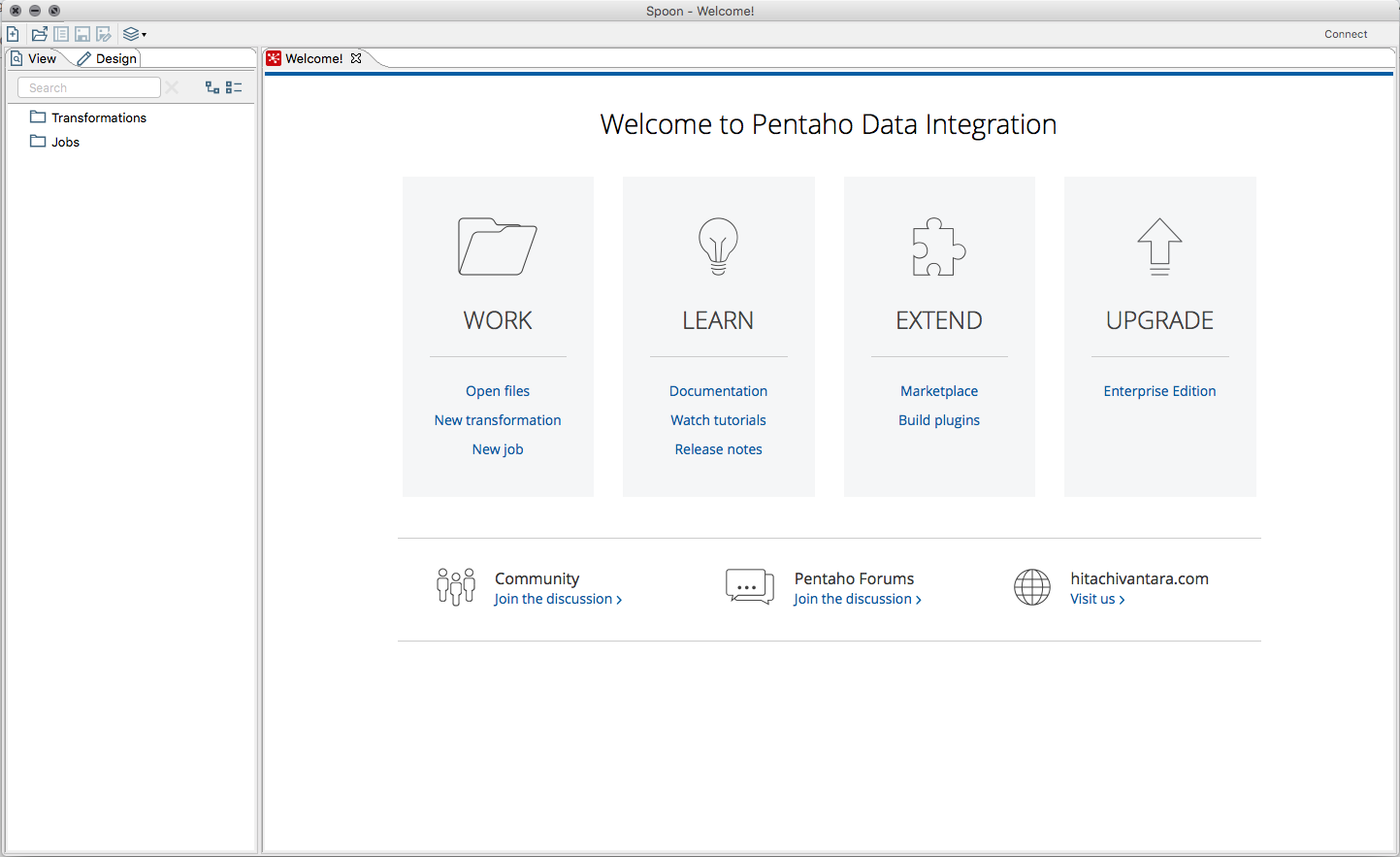
Task: Switch to the Design tab
Action: [107, 58]
